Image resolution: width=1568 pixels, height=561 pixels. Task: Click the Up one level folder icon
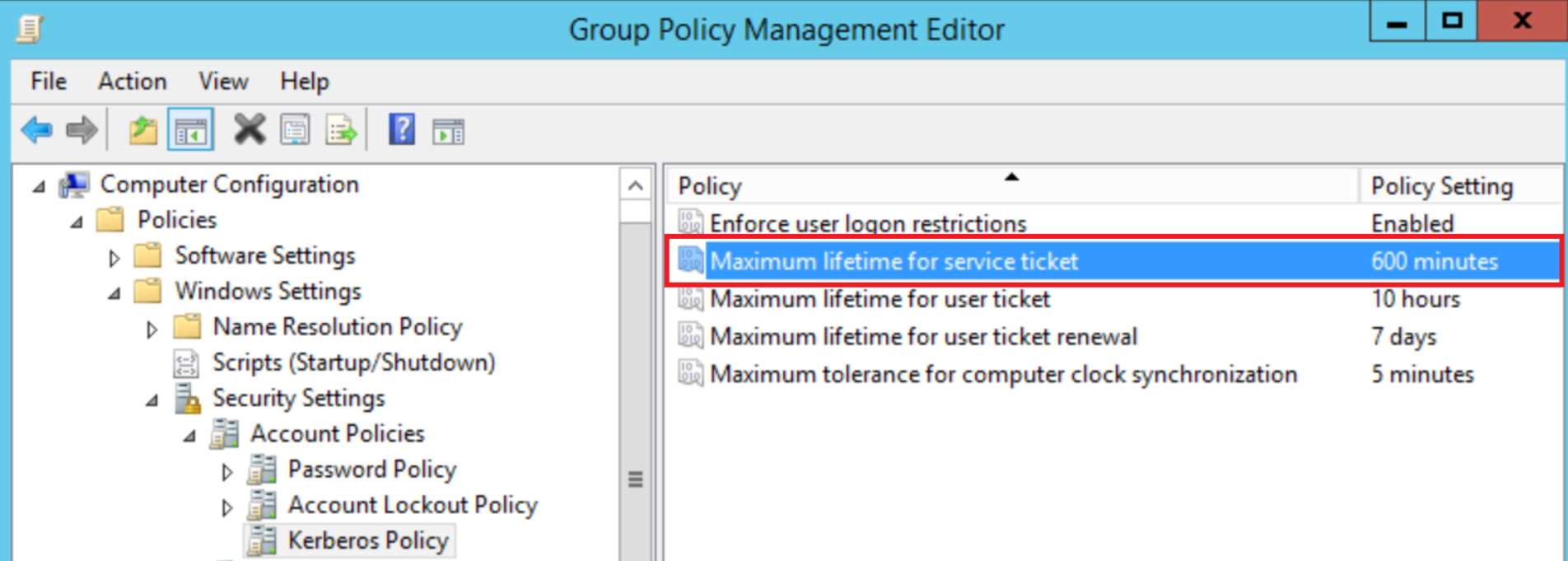coord(142,130)
